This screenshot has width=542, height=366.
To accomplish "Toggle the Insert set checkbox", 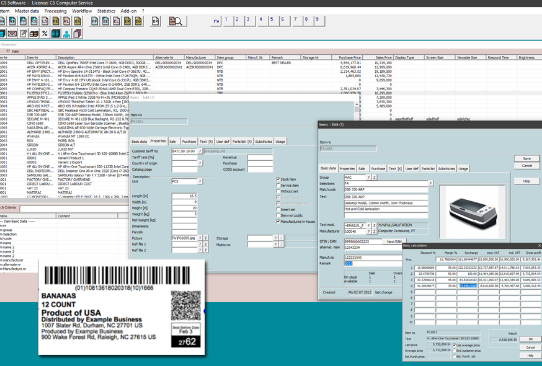I will coord(278,209).
